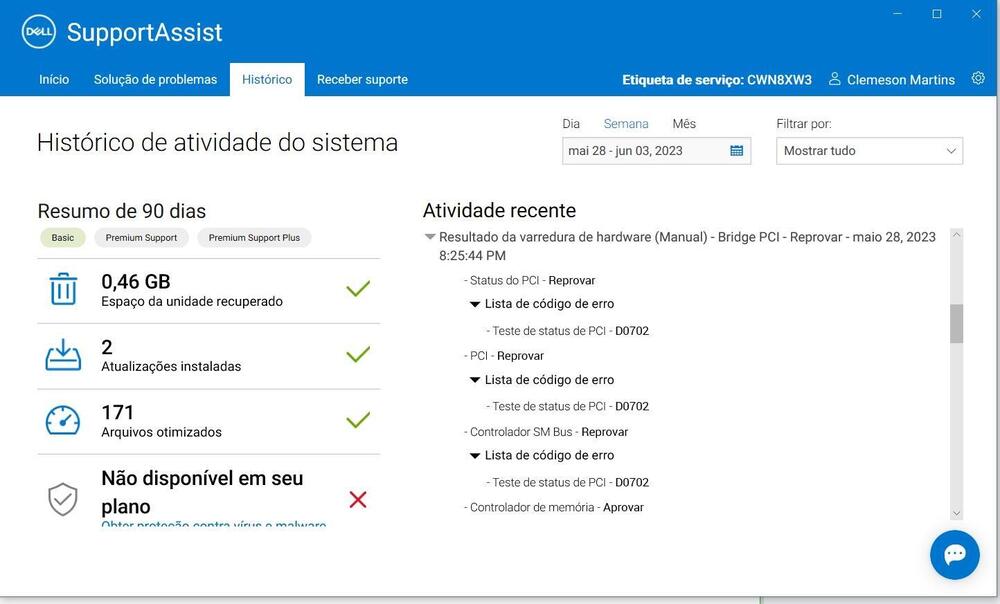Click the user profile icon beside Clemeson Martins
The height and width of the screenshot is (604, 1000).
click(x=834, y=79)
